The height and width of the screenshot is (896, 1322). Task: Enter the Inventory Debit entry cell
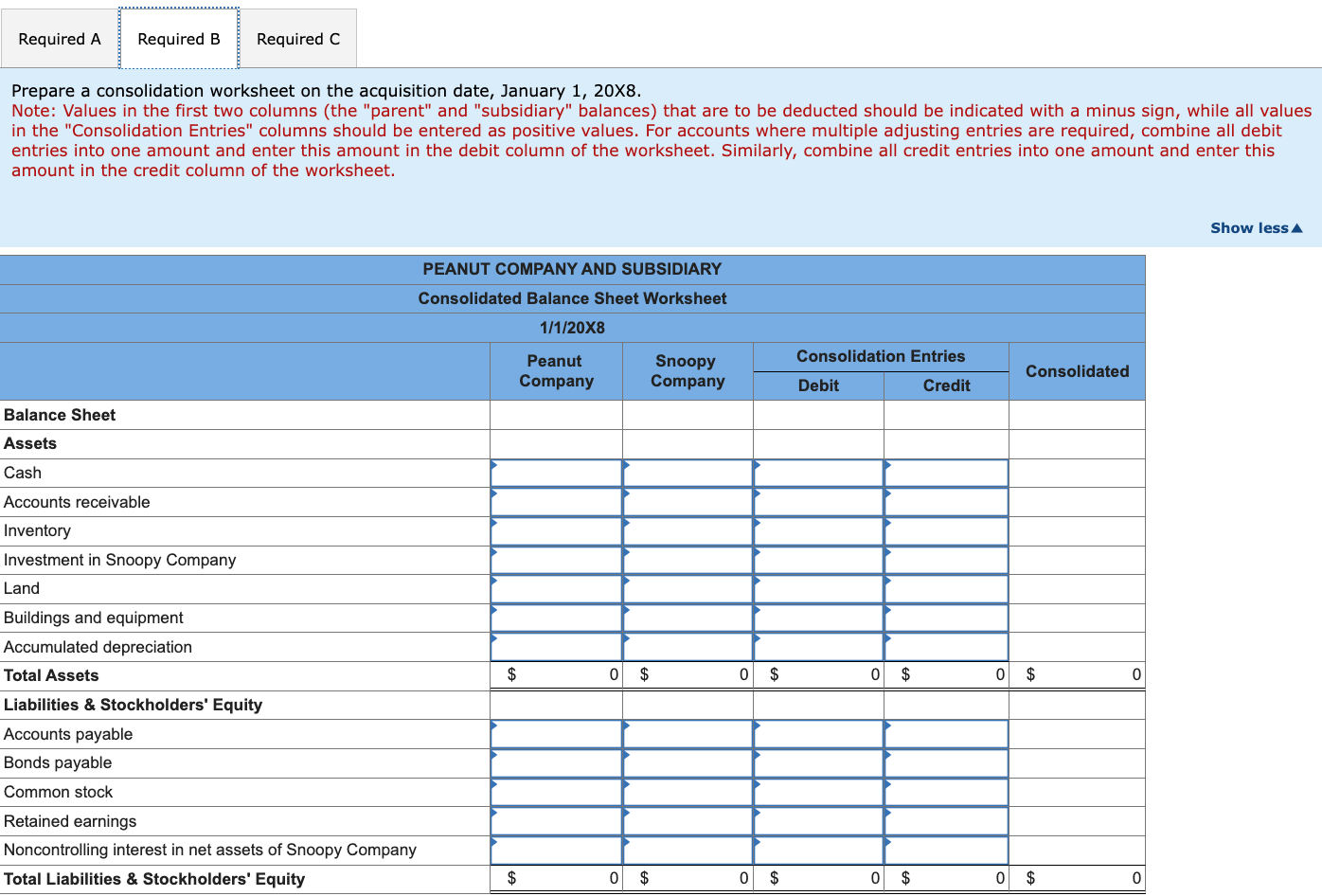coord(817,530)
